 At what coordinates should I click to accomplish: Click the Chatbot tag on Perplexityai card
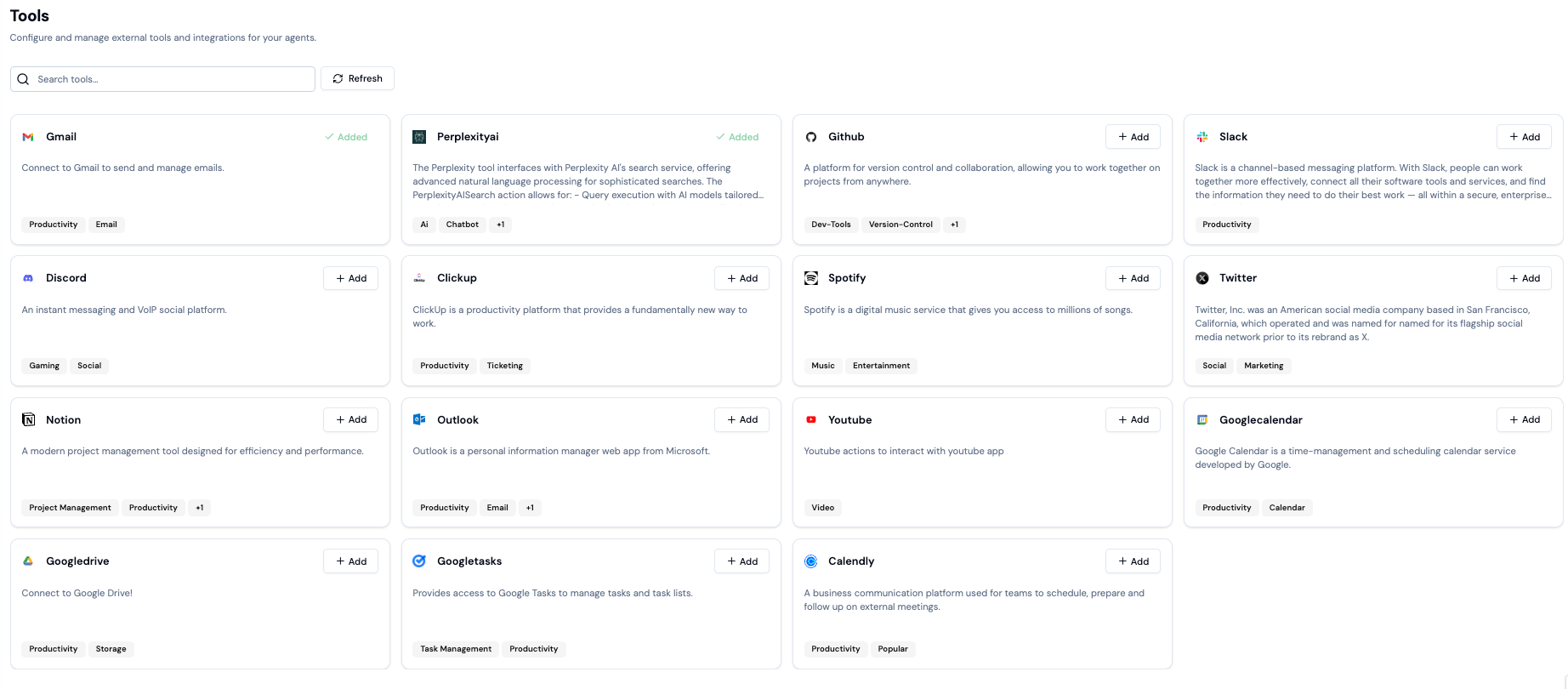(x=463, y=225)
